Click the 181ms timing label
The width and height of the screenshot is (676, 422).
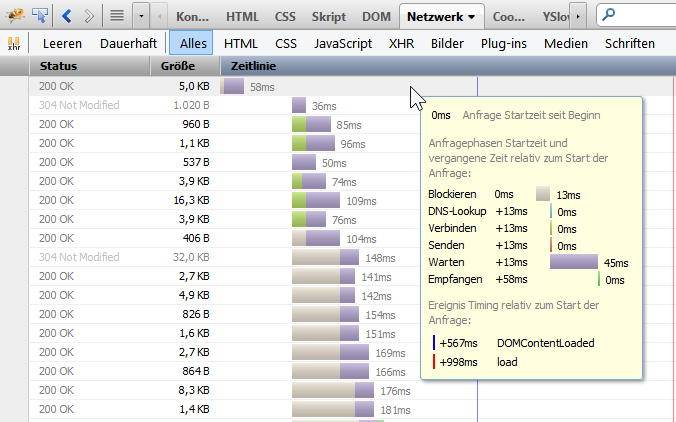pos(395,410)
